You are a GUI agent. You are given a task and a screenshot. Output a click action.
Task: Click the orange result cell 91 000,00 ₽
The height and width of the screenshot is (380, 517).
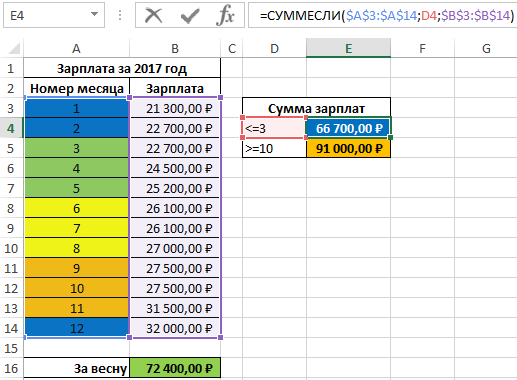348,148
